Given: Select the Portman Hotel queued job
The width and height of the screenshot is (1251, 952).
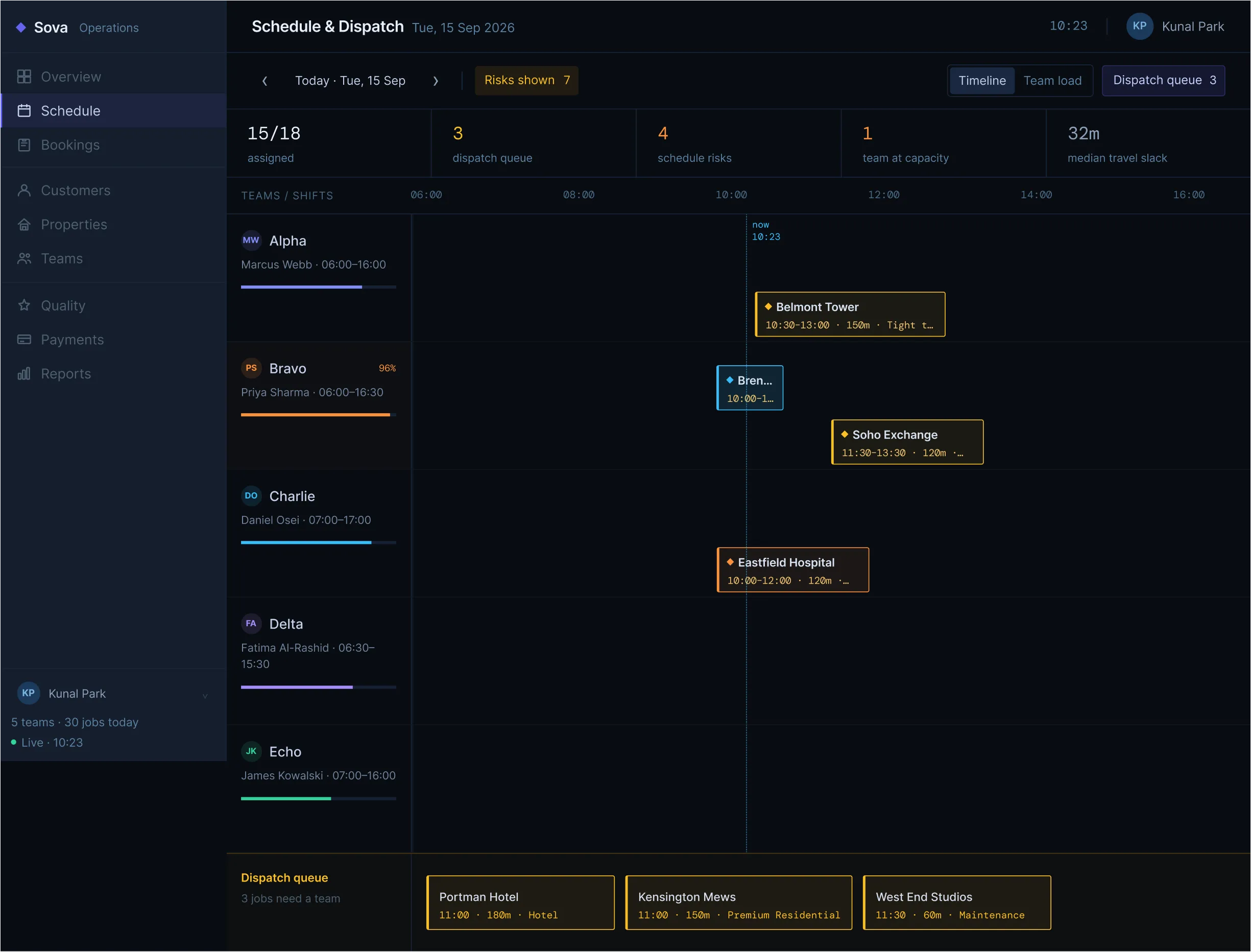Looking at the screenshot, I should [520, 902].
